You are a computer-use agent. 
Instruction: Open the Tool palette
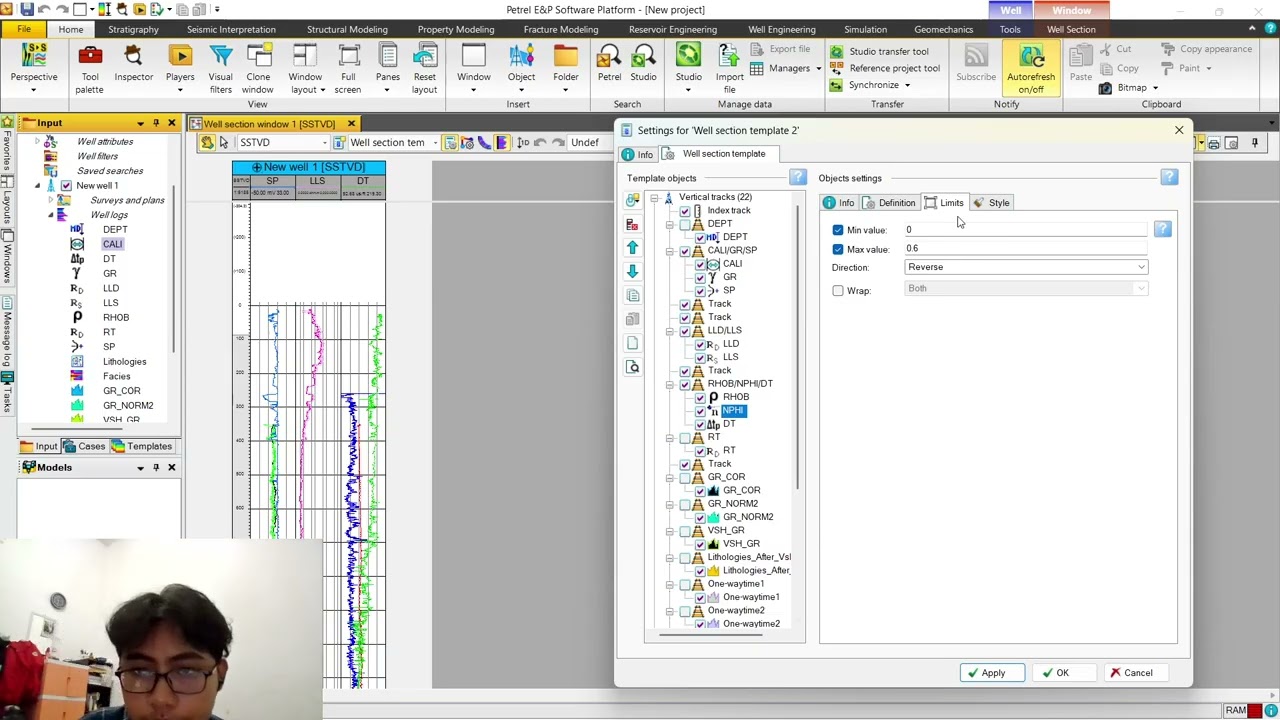coord(89,69)
